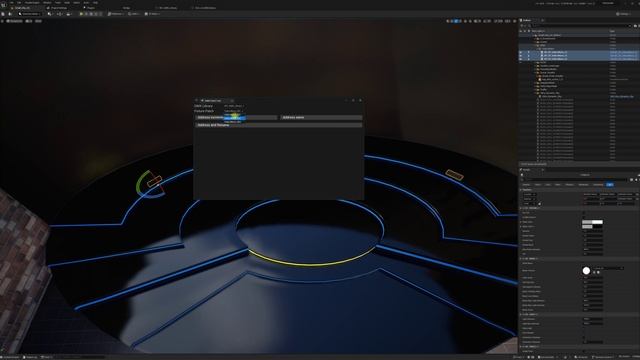
Task: Open the upper gray-white color swatch
Action: pyautogui.click(x=592, y=222)
